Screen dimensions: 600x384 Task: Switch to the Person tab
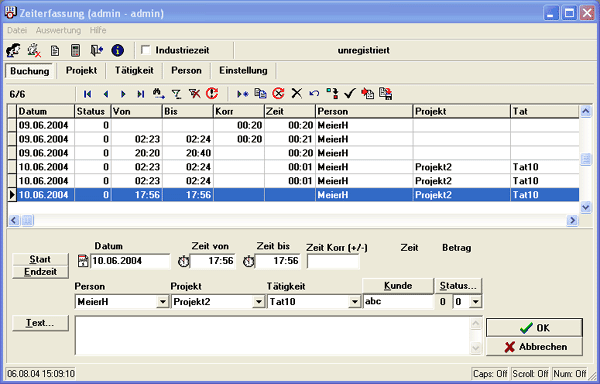coord(186,70)
